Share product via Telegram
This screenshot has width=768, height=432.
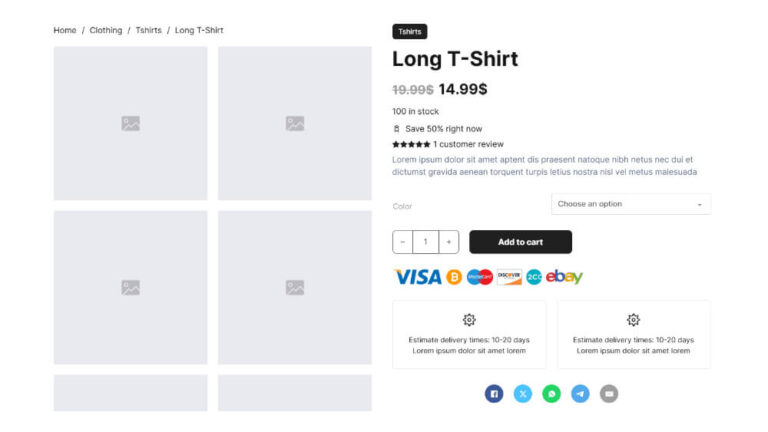click(x=580, y=394)
